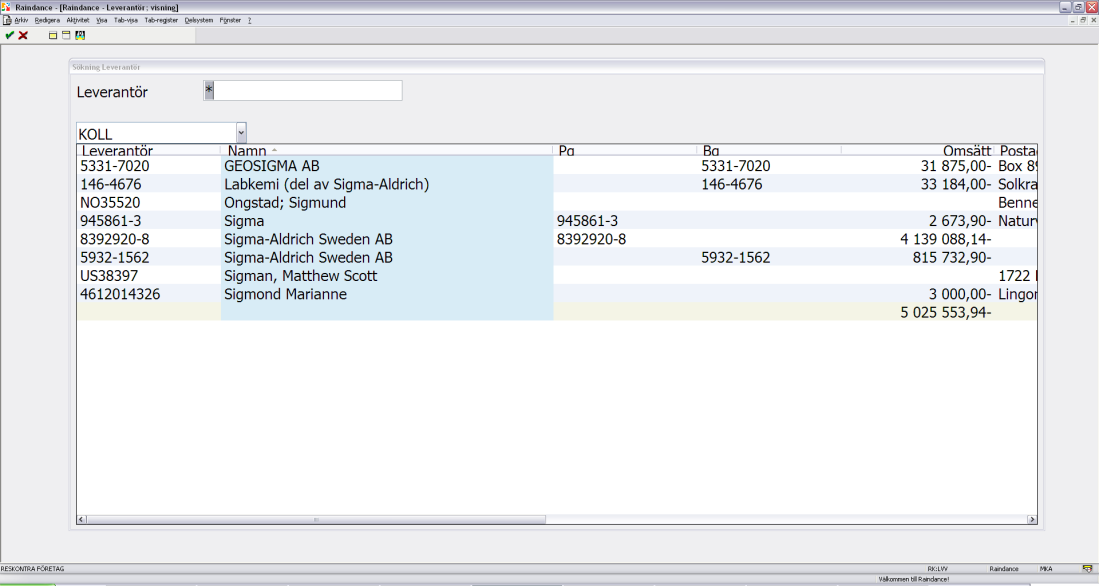This screenshot has width=1099, height=586.
Task: Open the Visa menu
Action: 102,20
